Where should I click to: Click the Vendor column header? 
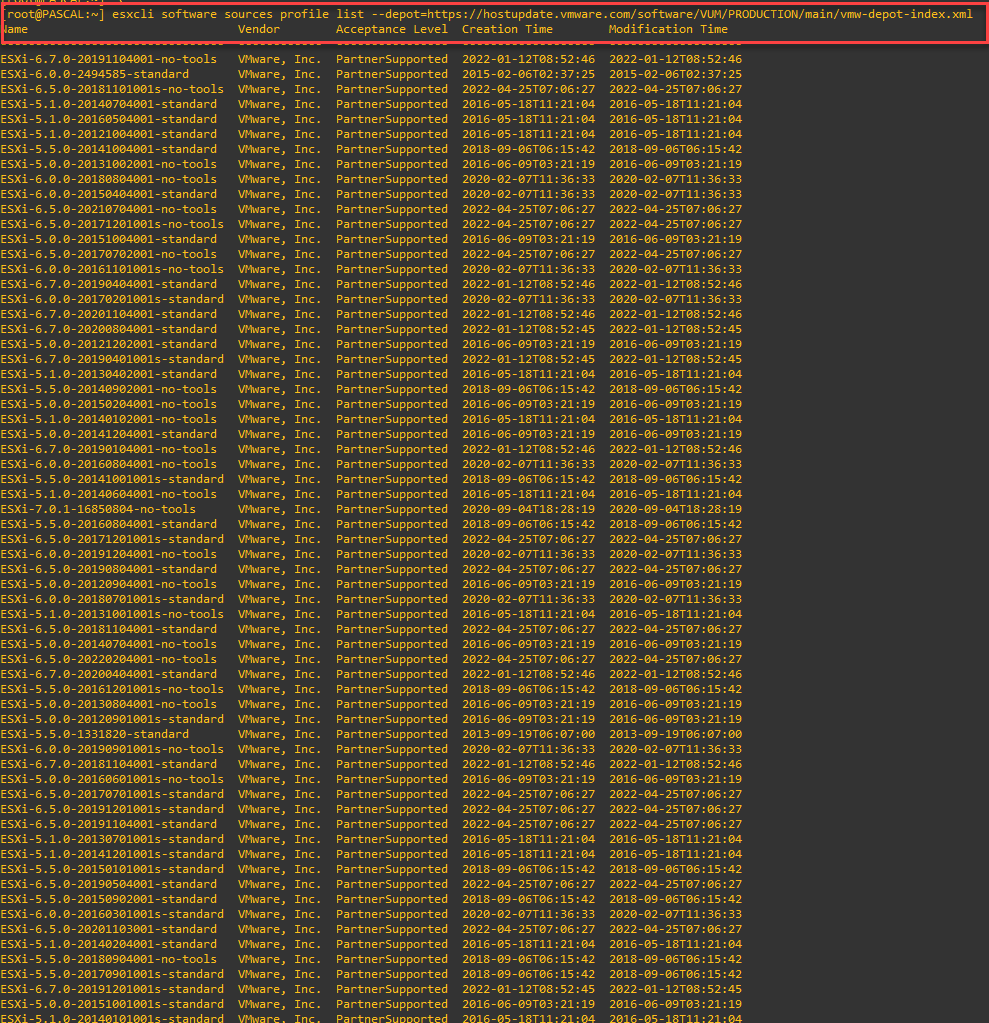click(x=259, y=29)
